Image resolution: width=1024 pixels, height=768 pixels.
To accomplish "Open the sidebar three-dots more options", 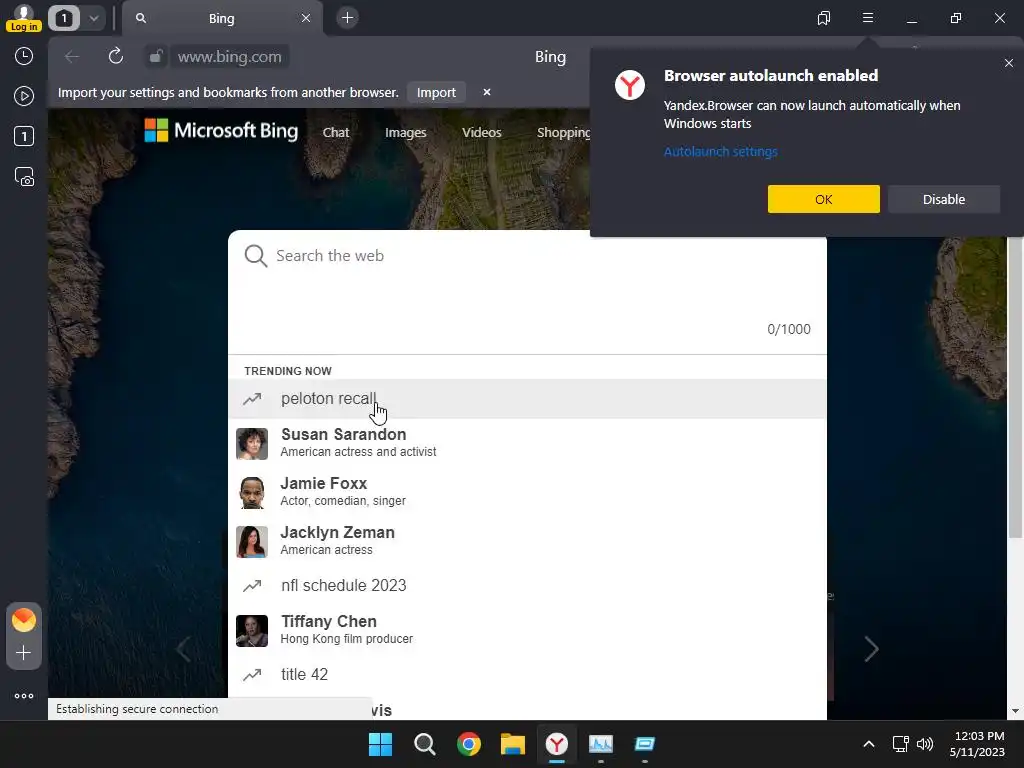I will click(24, 696).
